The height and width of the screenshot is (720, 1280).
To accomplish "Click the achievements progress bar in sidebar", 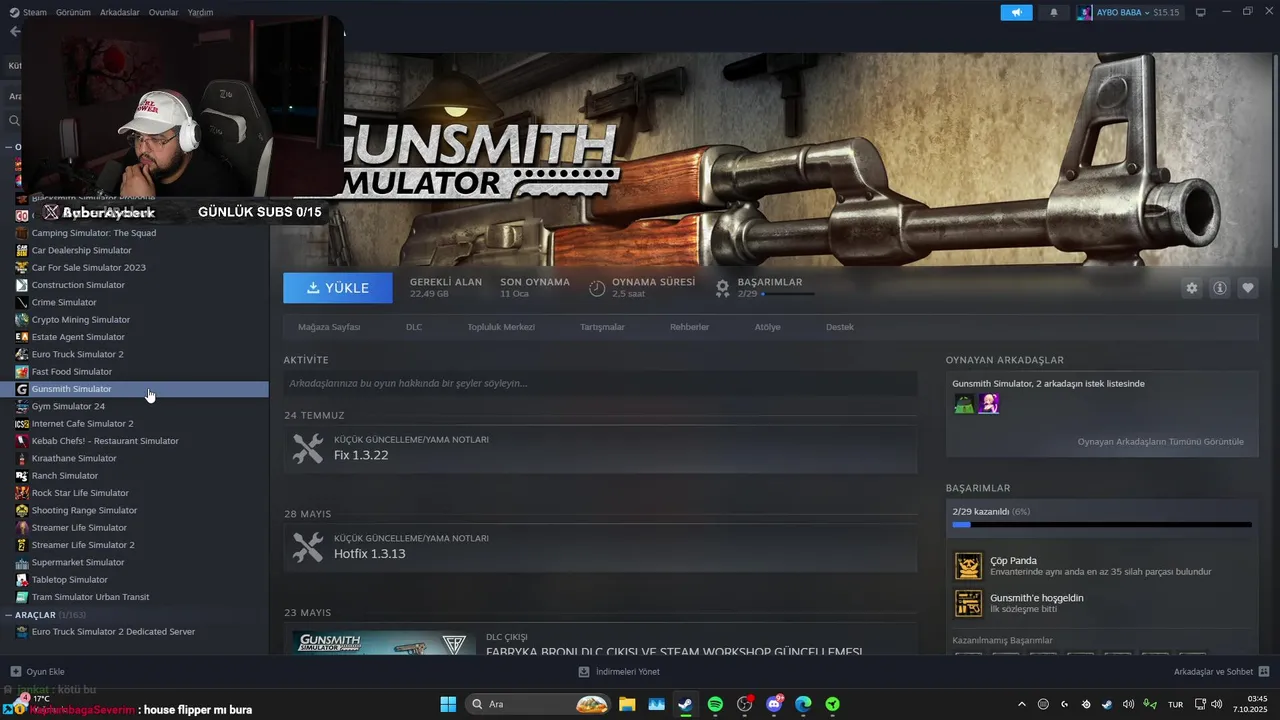I will click(1102, 524).
